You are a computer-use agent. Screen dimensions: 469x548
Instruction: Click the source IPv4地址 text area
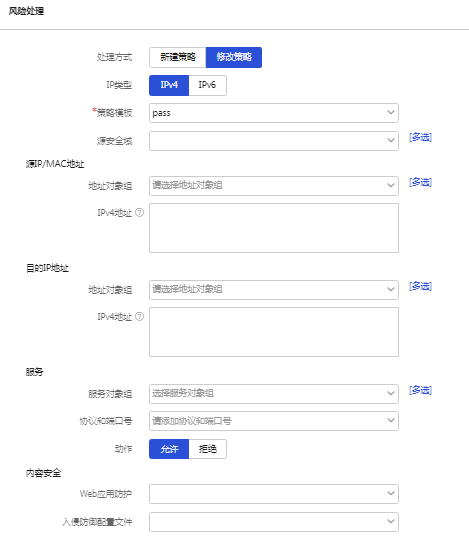click(x=274, y=228)
